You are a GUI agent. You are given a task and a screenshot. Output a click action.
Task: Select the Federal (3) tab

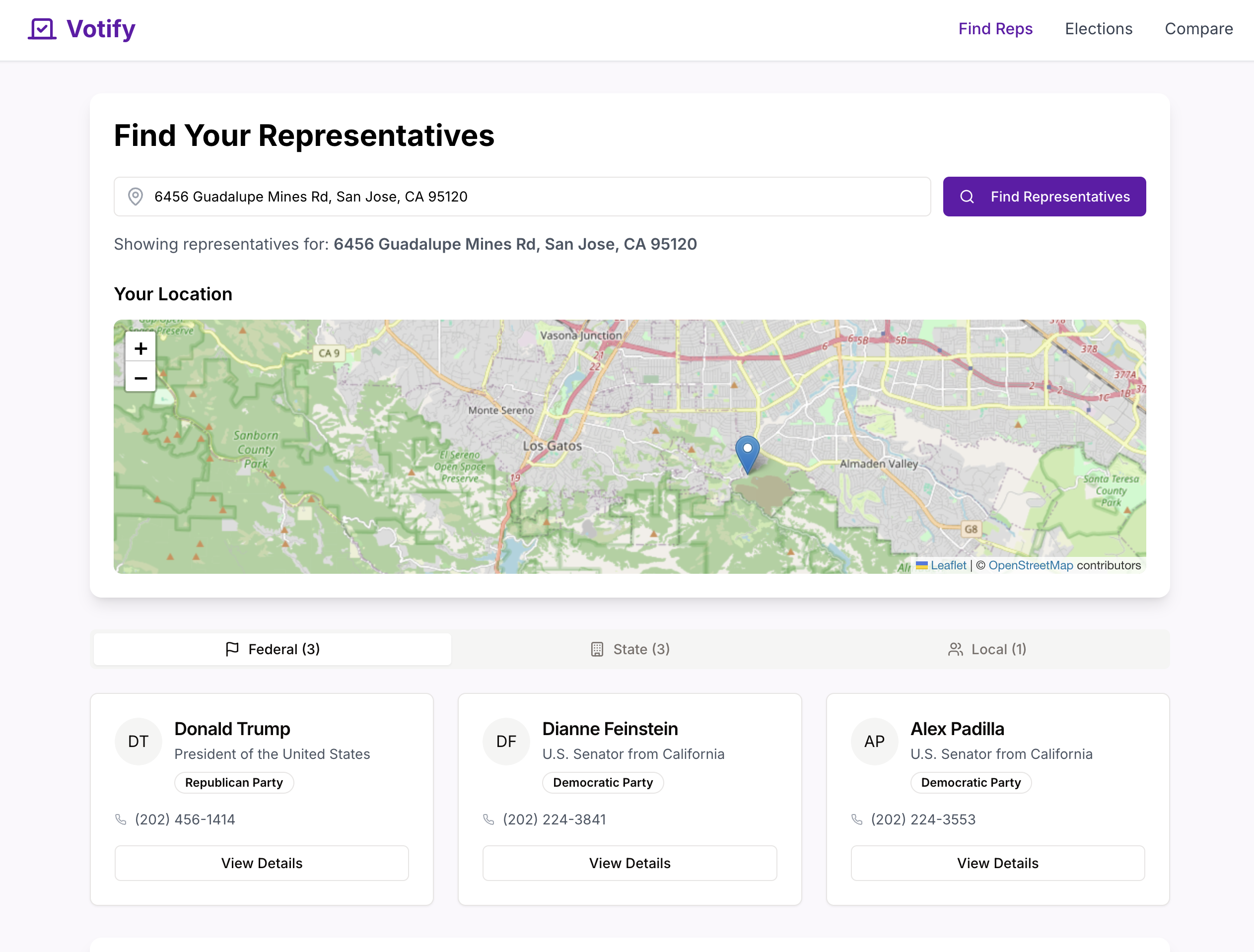pos(273,649)
